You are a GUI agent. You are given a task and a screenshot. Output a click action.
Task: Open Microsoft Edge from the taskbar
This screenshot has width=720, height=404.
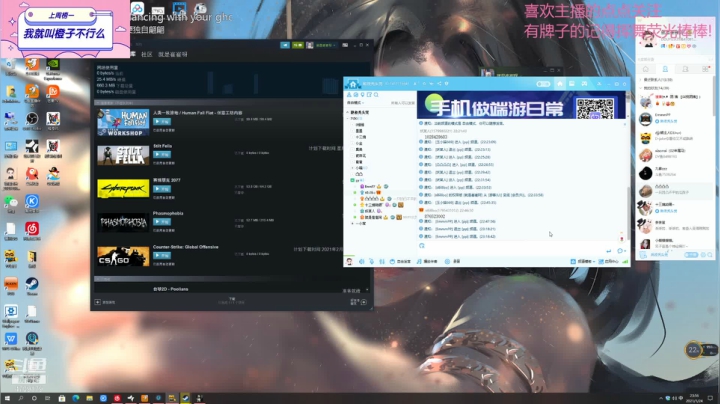pyautogui.click(x=75, y=398)
